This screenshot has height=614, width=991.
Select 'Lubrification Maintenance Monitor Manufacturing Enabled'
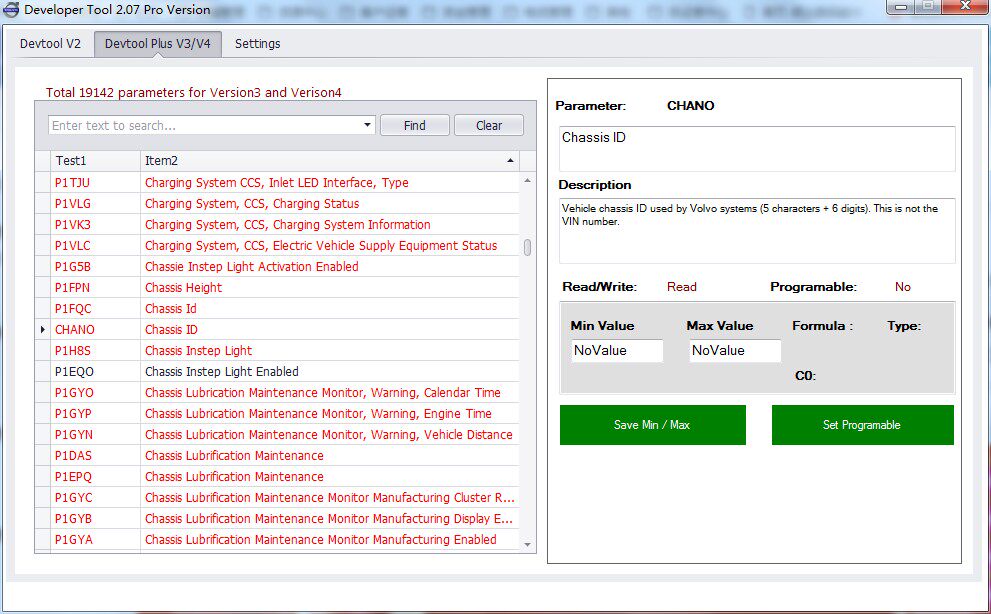pos(320,539)
